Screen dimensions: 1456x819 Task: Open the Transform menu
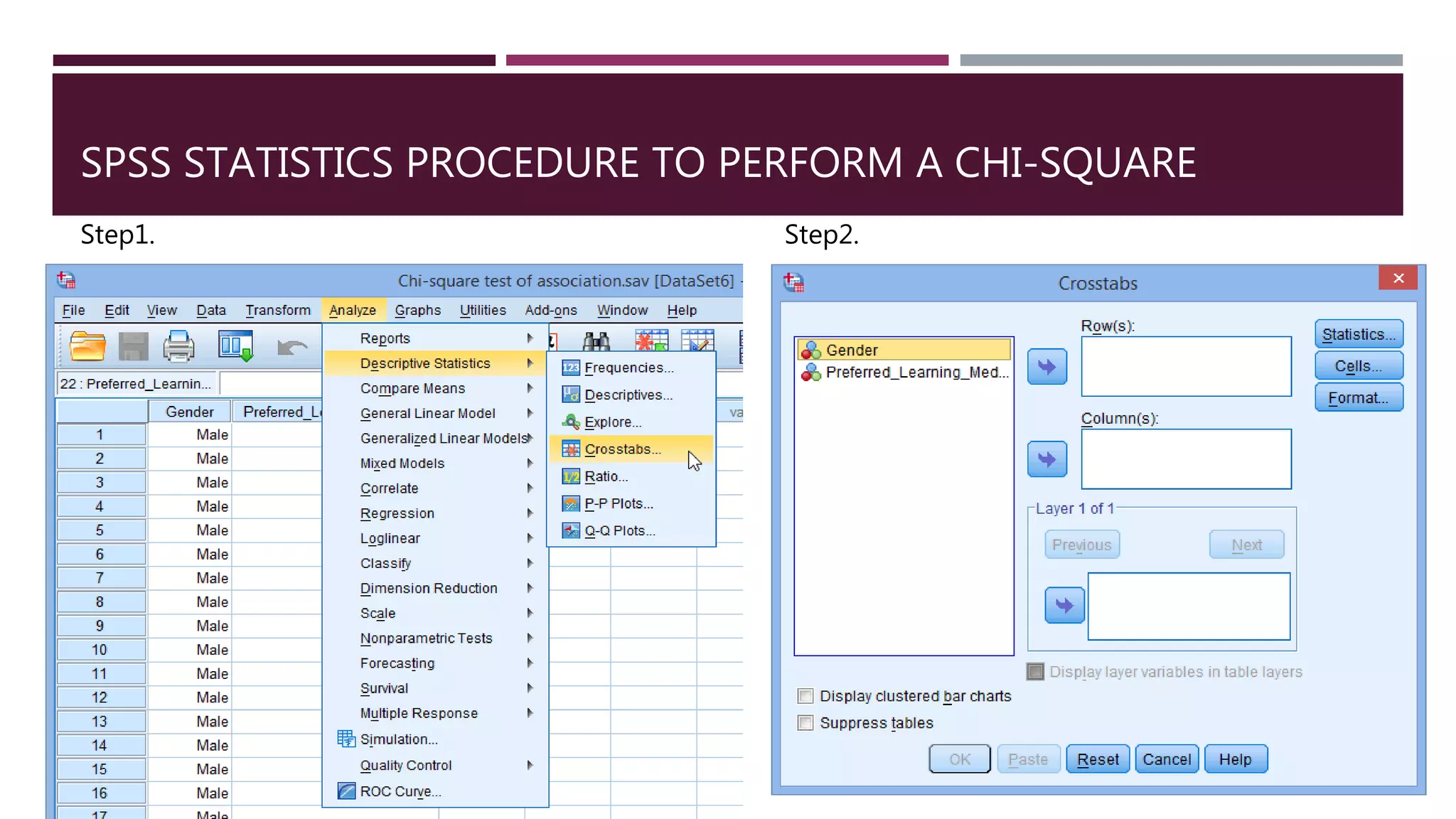(x=278, y=310)
